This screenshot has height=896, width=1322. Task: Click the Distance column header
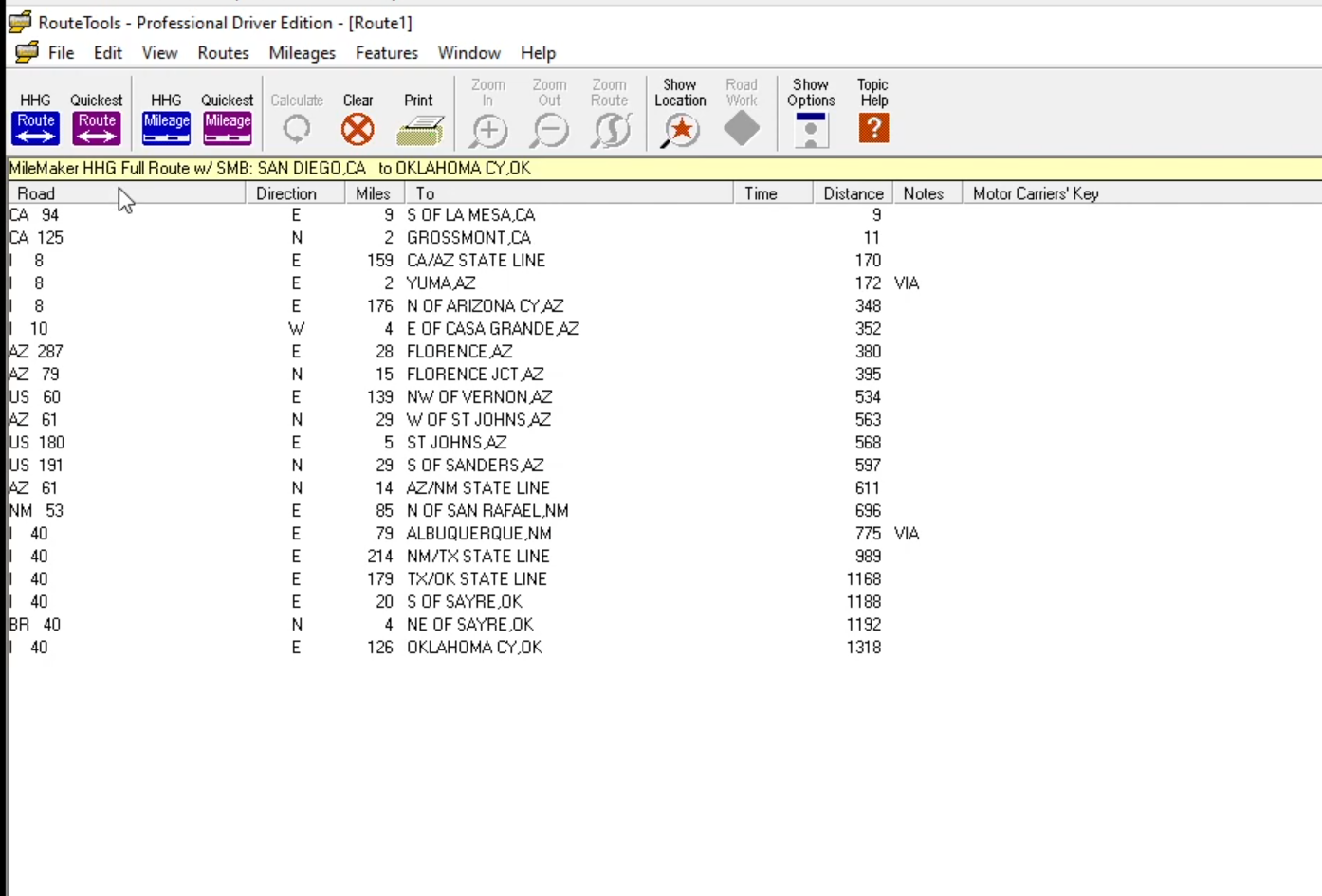[x=853, y=193]
